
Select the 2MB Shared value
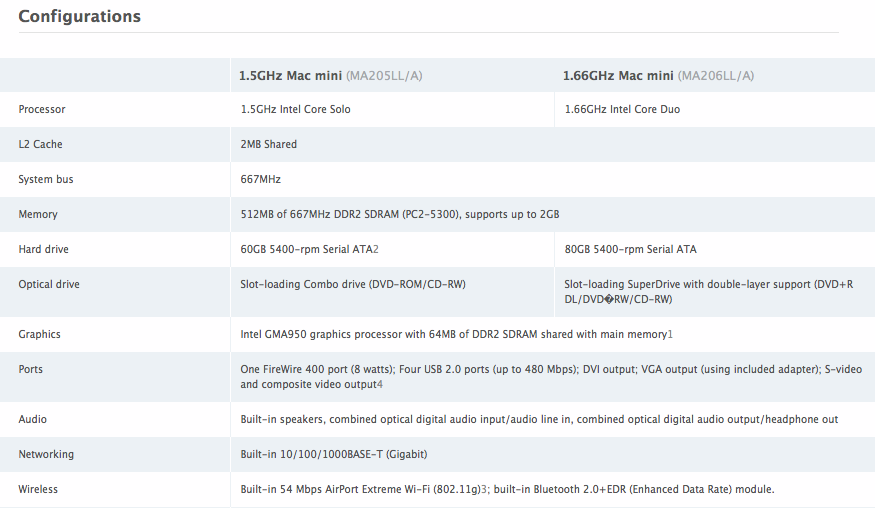click(268, 144)
